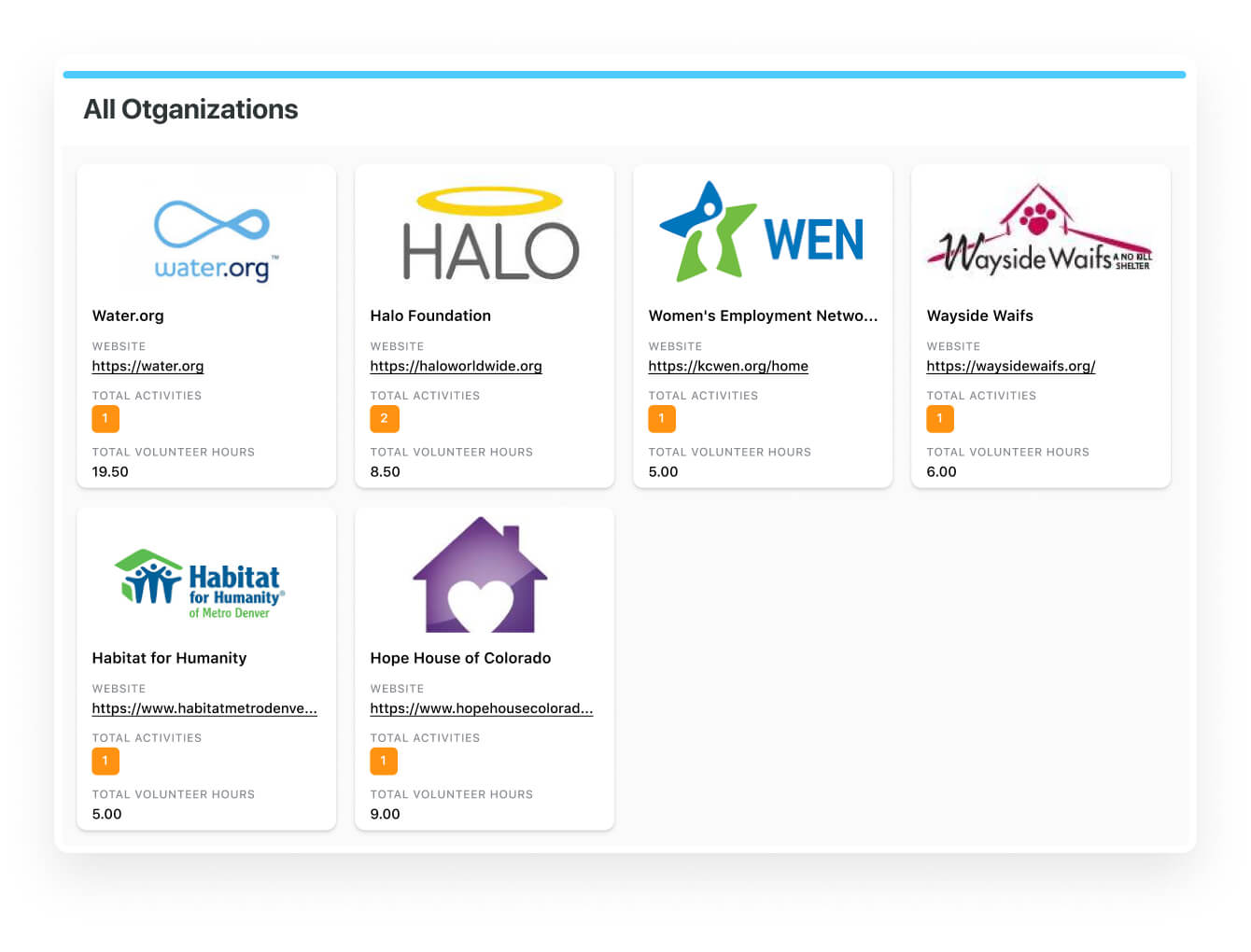
Task: Click the All Organizations page heading
Action: pyautogui.click(x=190, y=109)
